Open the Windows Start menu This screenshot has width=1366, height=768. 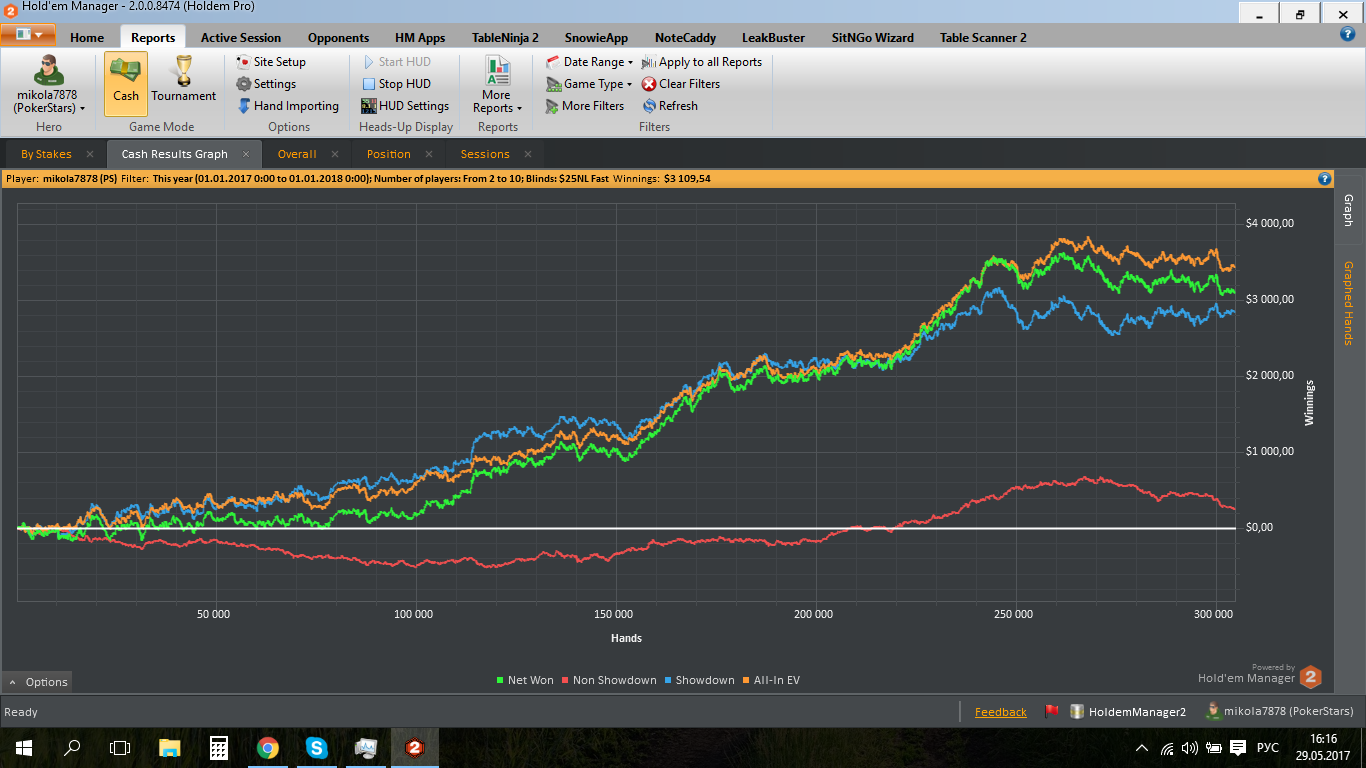click(x=24, y=747)
